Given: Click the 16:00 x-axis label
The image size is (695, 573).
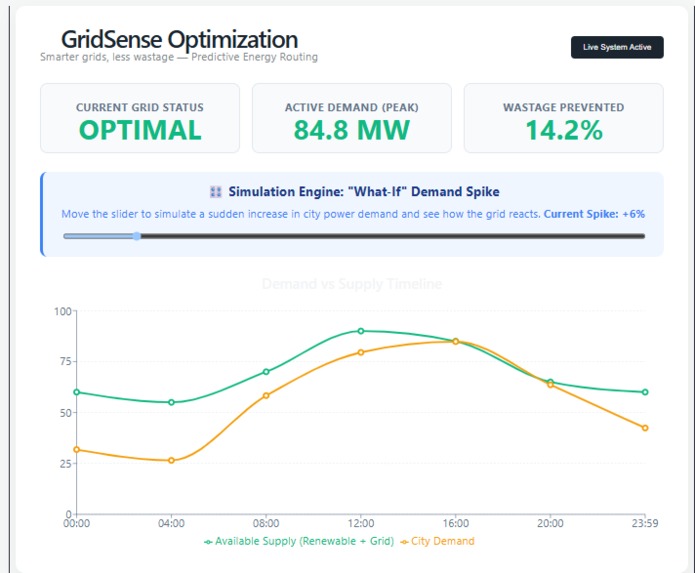Looking at the screenshot, I should (x=456, y=523).
